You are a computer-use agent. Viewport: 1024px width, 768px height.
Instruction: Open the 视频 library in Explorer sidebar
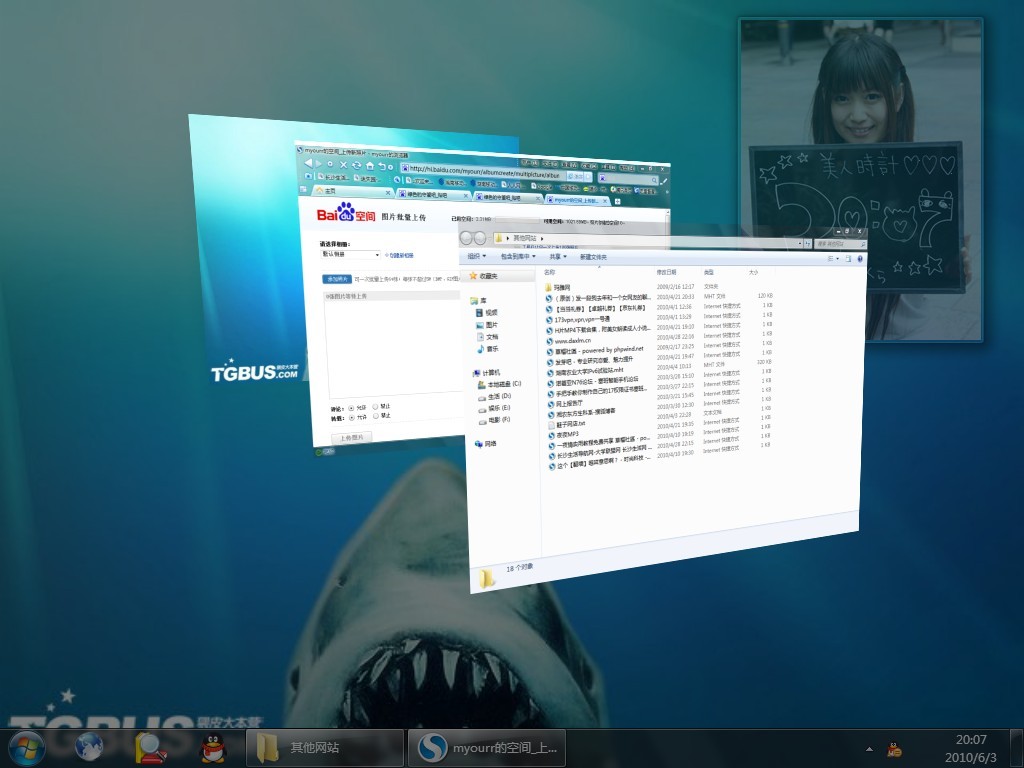492,312
